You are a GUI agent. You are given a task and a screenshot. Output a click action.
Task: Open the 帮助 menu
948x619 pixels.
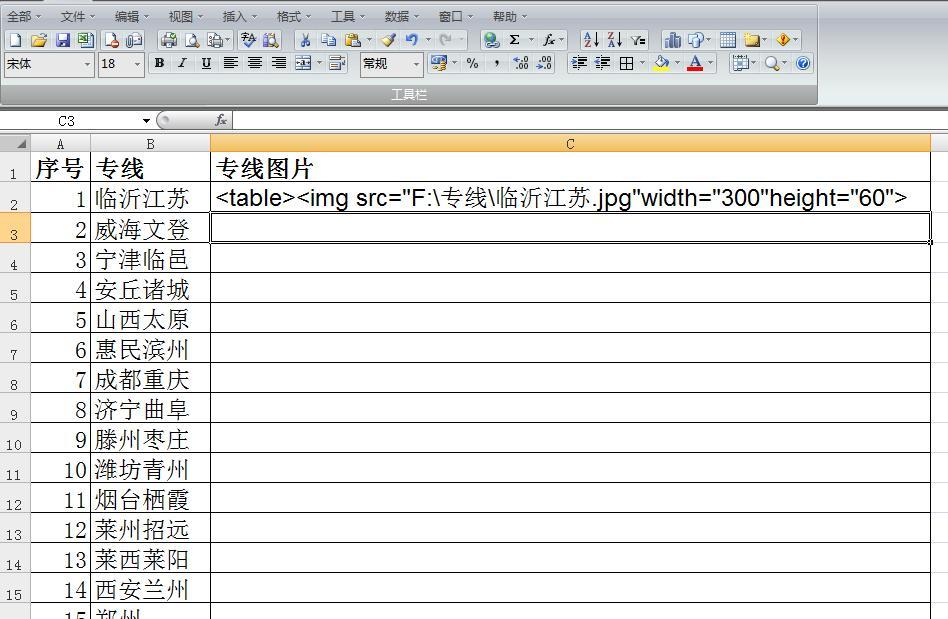pos(510,16)
